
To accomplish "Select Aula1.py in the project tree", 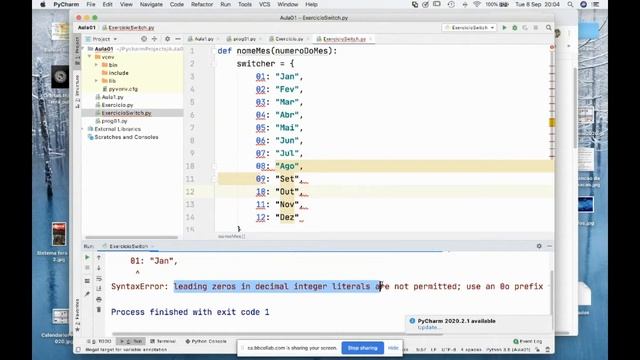I will [x=112, y=97].
